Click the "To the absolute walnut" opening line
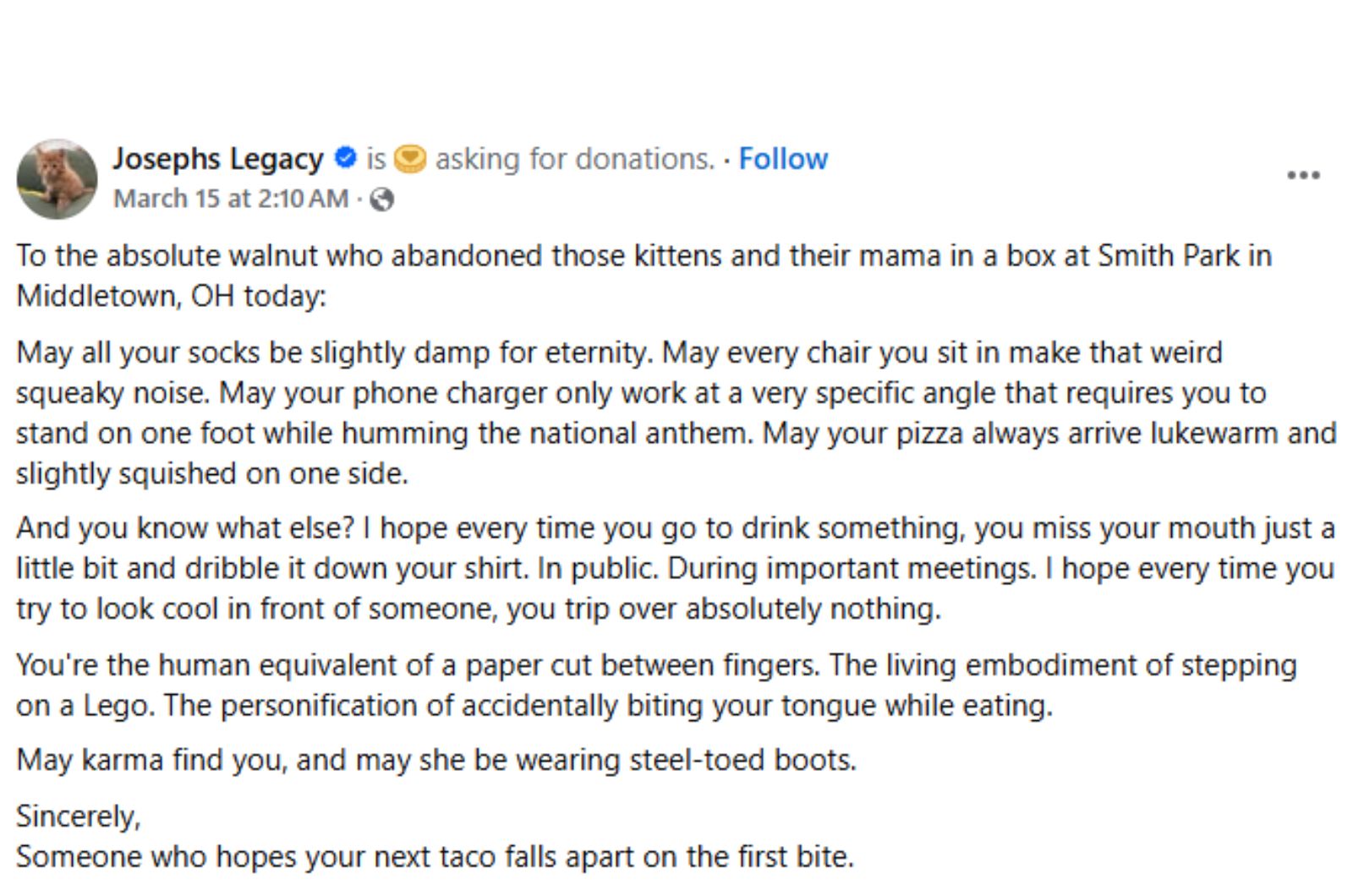The image size is (1353, 896). [644, 255]
